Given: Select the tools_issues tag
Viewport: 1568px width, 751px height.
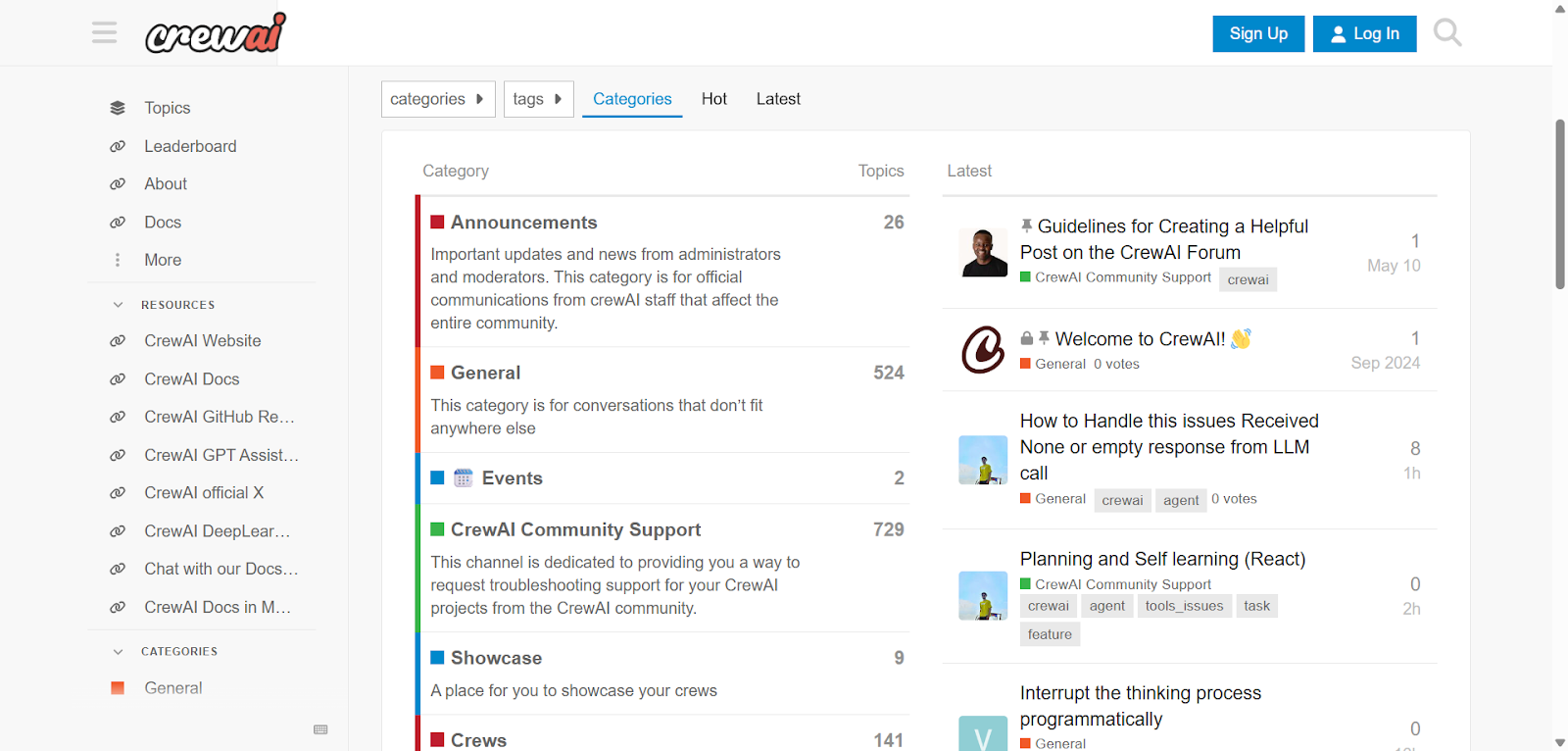Looking at the screenshot, I should 1184,606.
